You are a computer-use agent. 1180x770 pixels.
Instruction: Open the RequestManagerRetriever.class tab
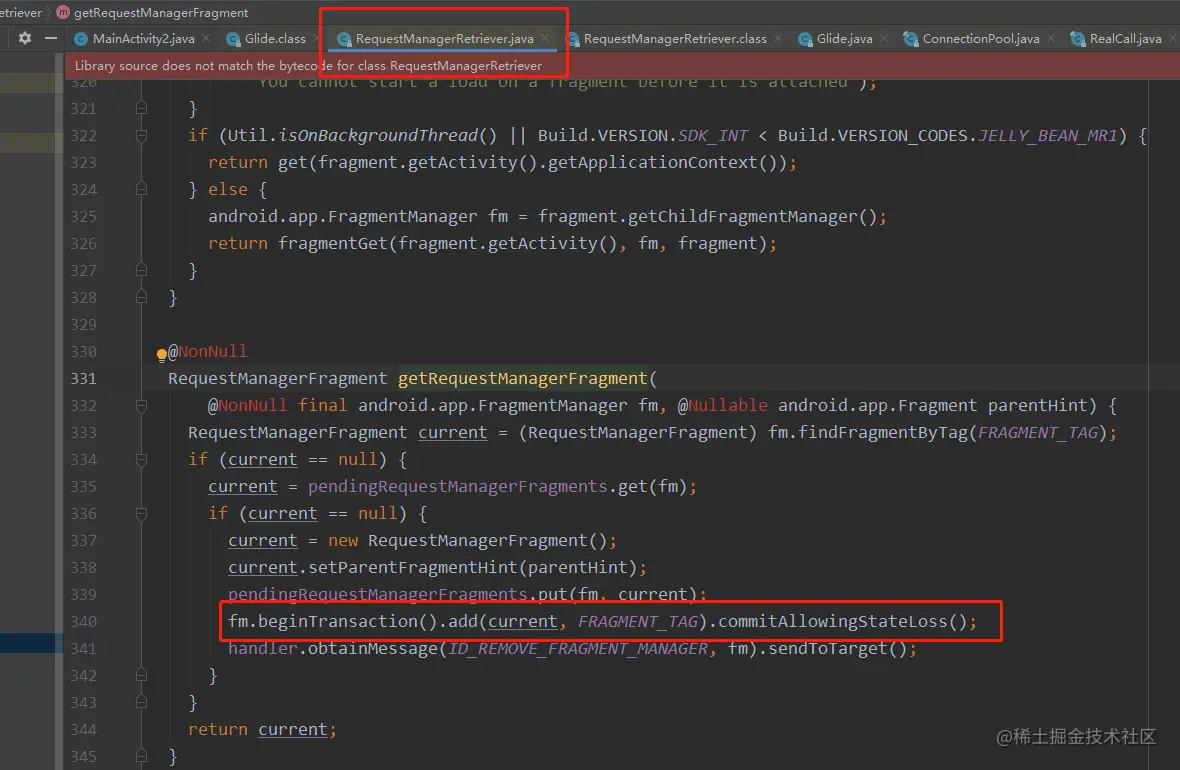click(674, 38)
